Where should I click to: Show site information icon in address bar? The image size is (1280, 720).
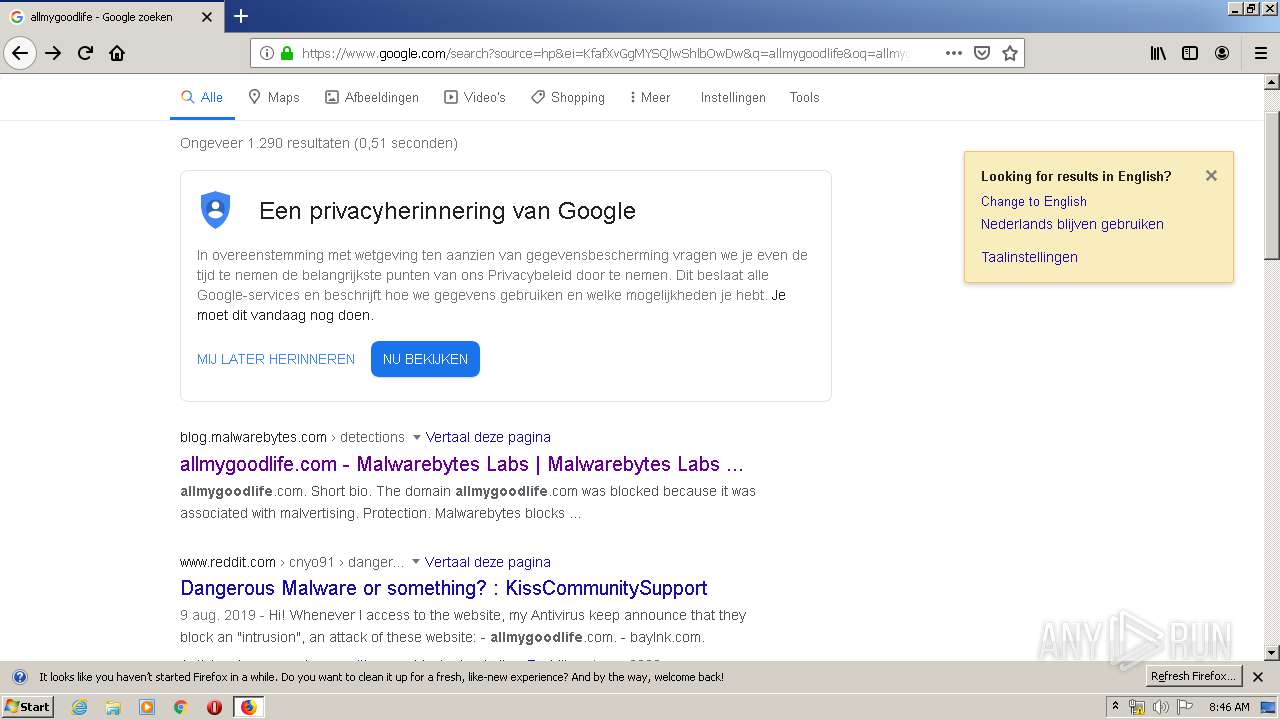[x=267, y=53]
